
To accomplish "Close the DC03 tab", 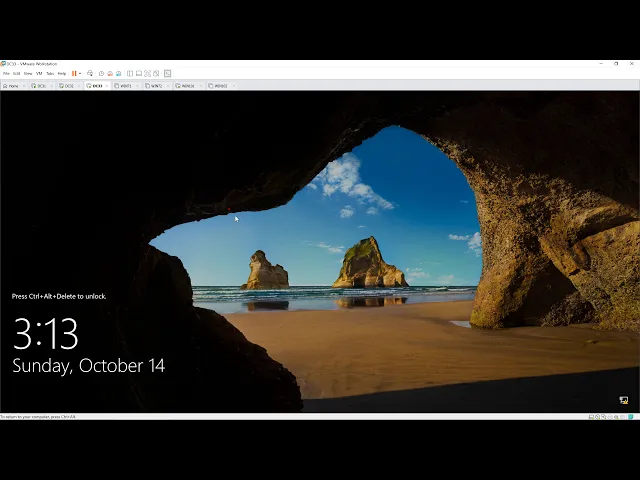I will [107, 86].
